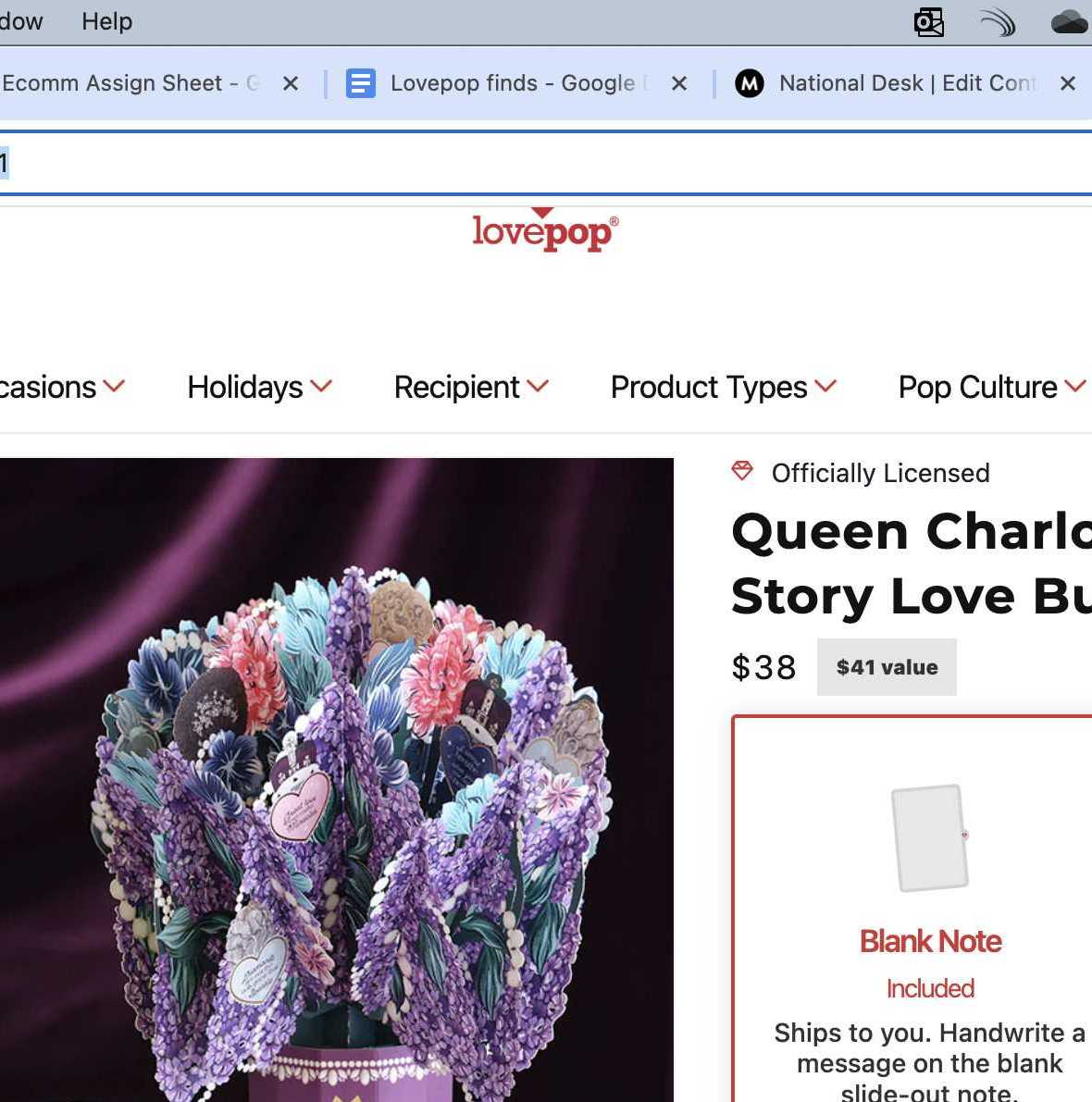Screen dimensions: 1092x1102
Task: Expand the Product Types dropdown
Action: (723, 388)
